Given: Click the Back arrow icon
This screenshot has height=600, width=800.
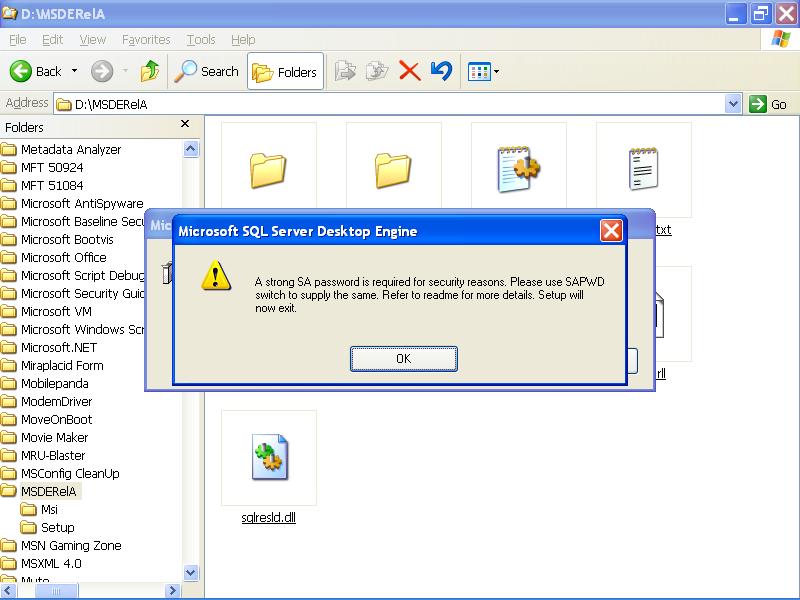Looking at the screenshot, I should click(x=21, y=71).
